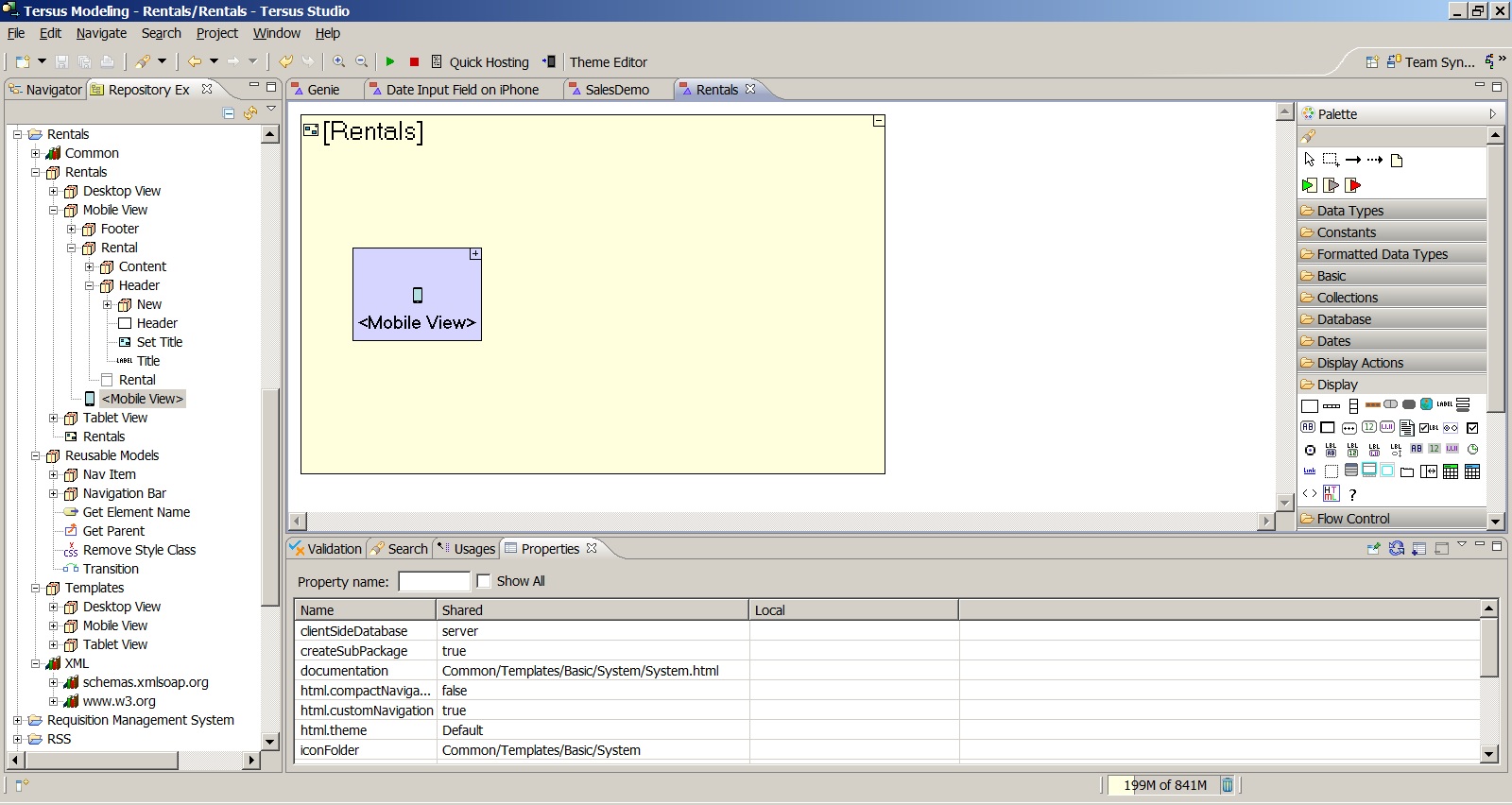Collapse the Mobile View box in diagram
Viewport: 1512px width, 805px height.
point(475,254)
